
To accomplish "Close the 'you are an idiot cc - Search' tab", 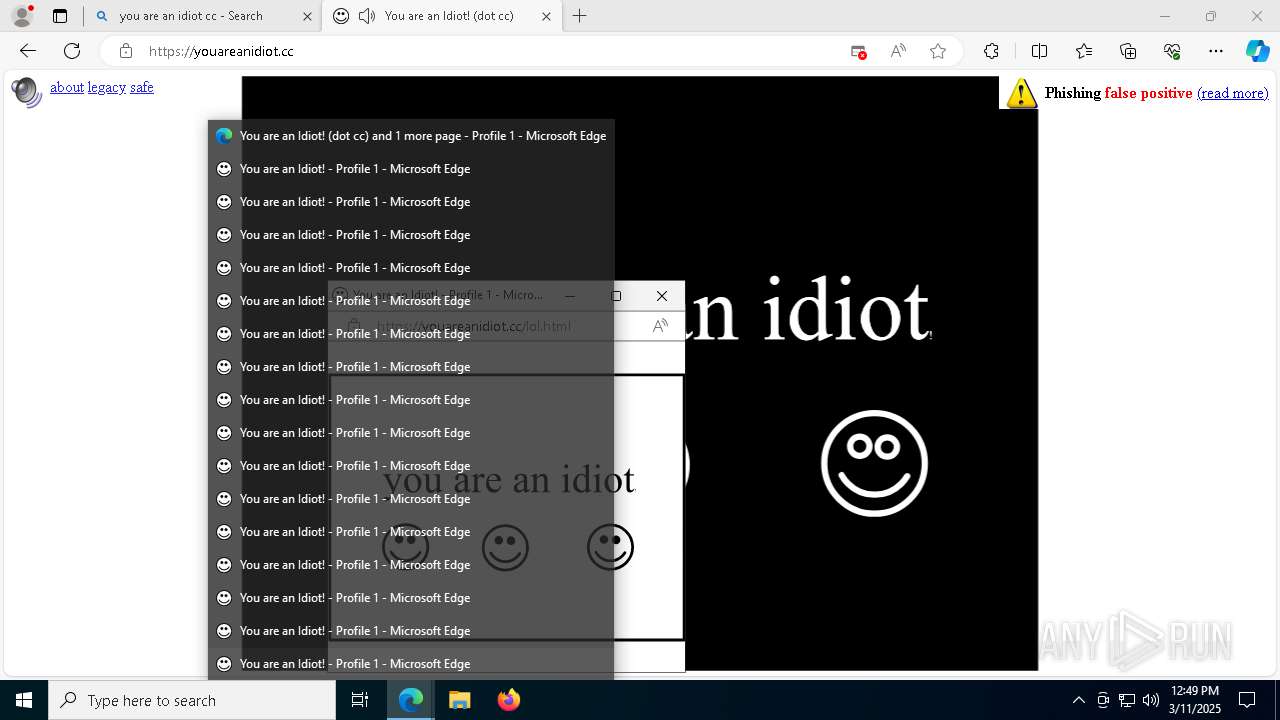I will point(306,16).
